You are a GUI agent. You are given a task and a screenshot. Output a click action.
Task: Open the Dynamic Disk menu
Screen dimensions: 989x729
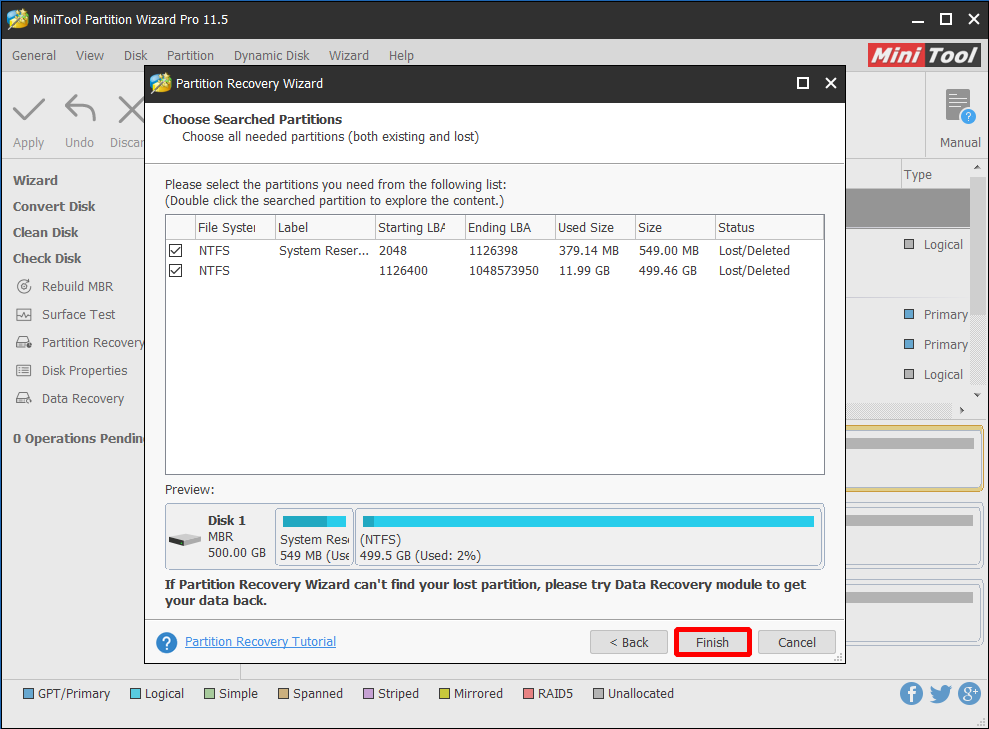pyautogui.click(x=272, y=55)
